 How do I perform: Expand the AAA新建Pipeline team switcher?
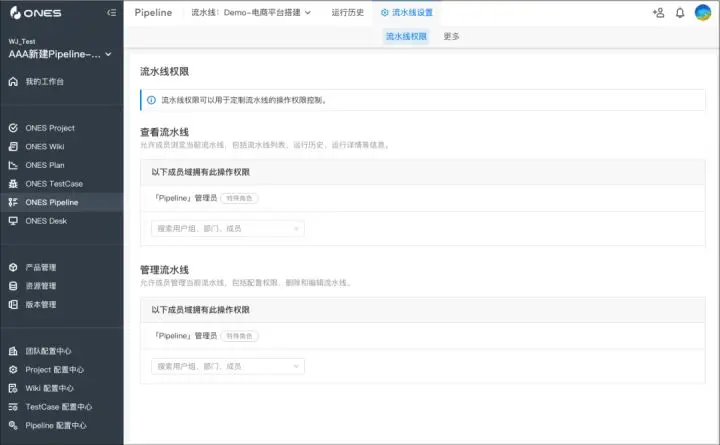pyautogui.click(x=60, y=54)
